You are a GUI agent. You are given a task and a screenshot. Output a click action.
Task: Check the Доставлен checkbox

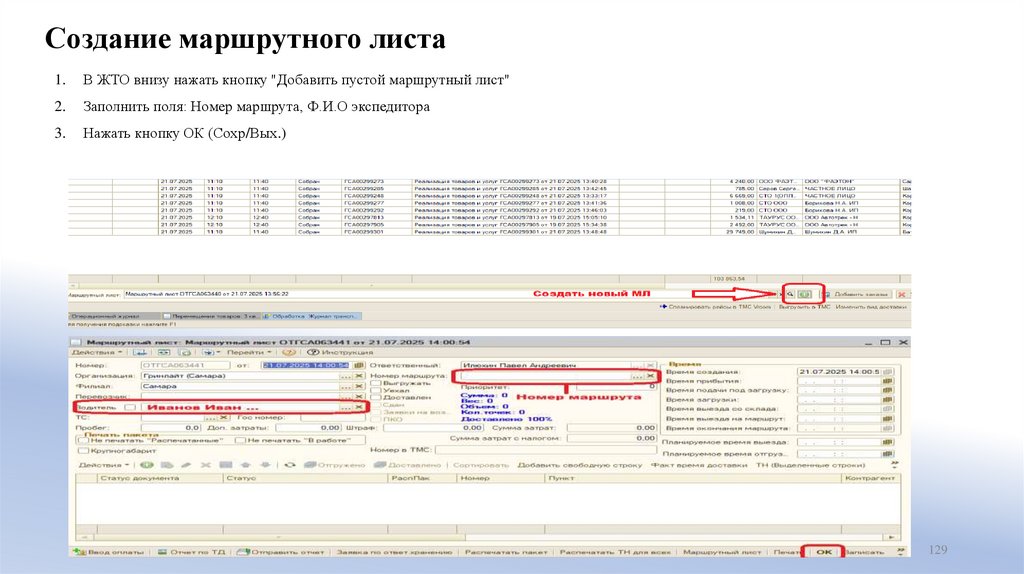[376, 397]
